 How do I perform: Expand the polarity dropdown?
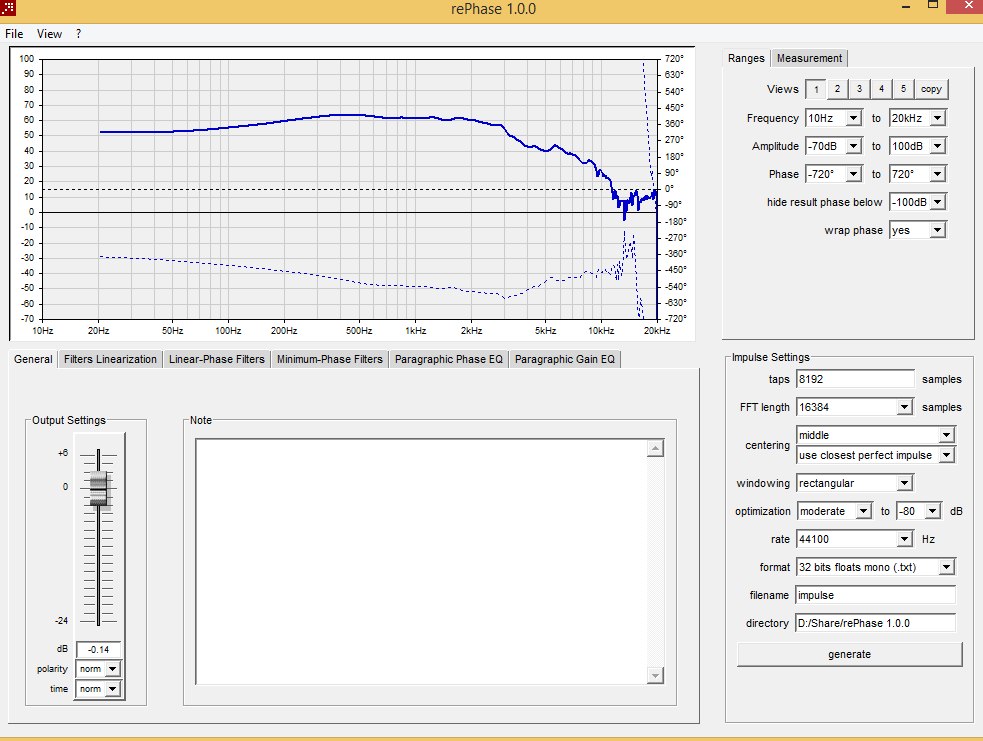pos(112,668)
